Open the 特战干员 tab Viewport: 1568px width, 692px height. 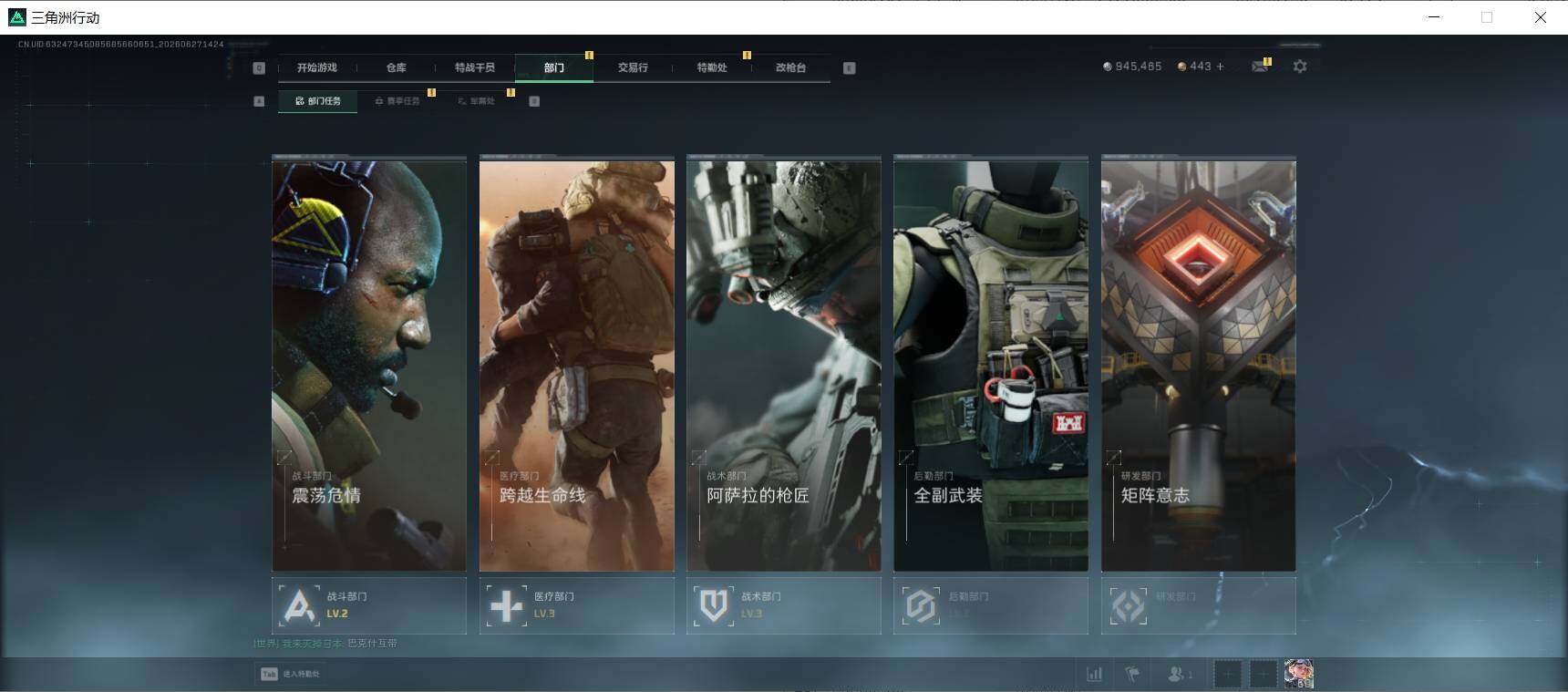[475, 67]
